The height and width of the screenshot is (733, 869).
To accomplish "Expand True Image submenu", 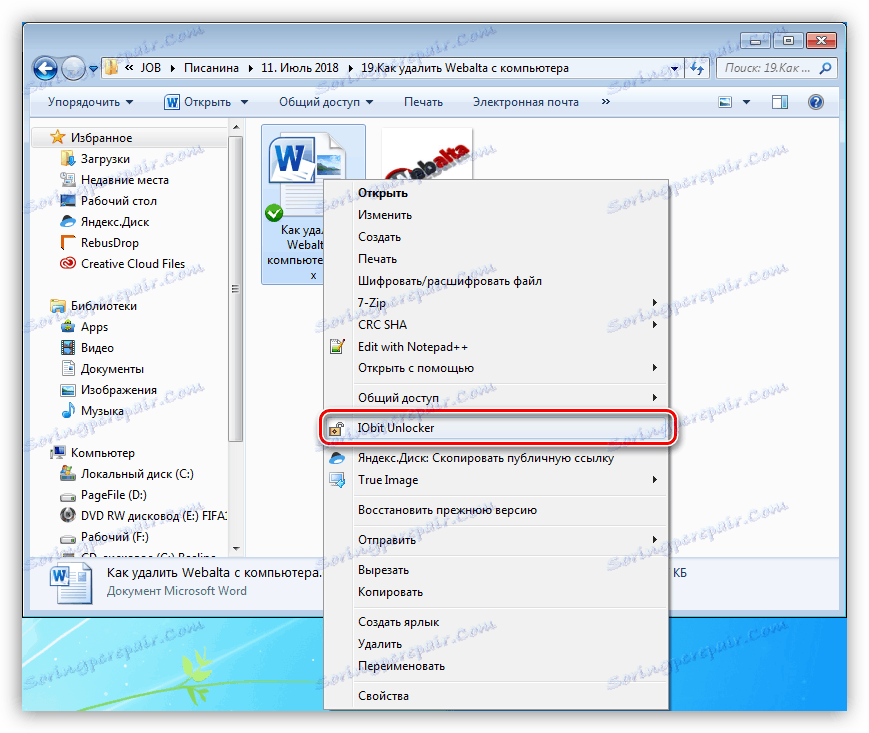I will pyautogui.click(x=497, y=480).
